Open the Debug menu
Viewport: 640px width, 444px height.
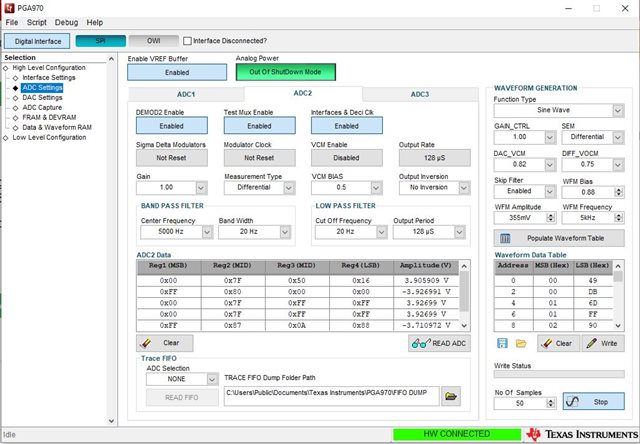coord(66,22)
